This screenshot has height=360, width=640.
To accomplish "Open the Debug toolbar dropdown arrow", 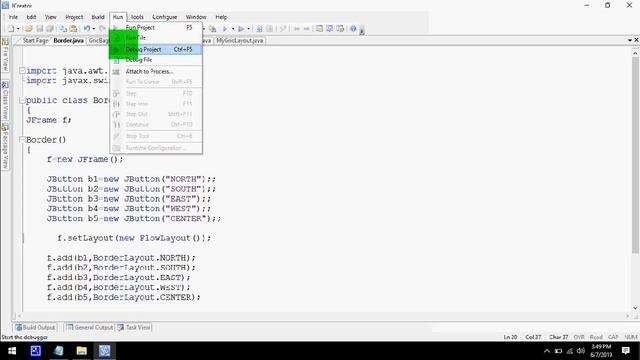I will pos(248,29).
